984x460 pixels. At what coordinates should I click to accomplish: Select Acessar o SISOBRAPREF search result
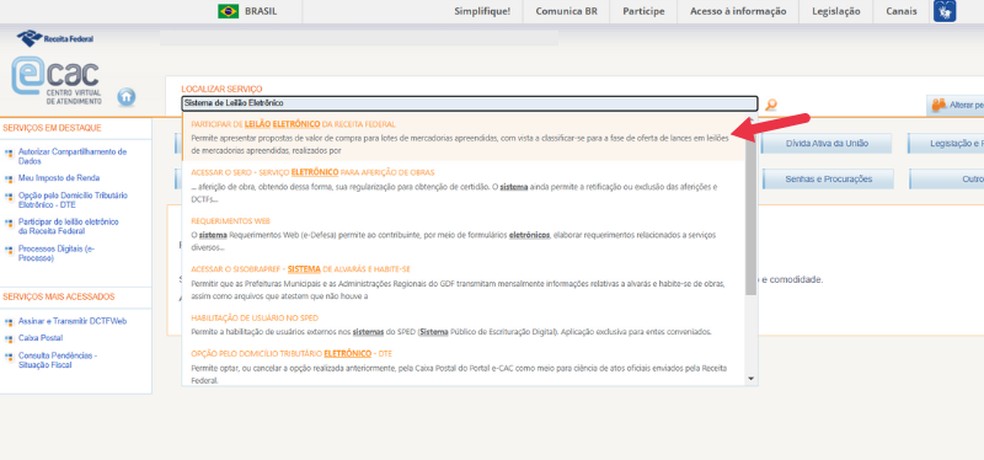(464, 282)
